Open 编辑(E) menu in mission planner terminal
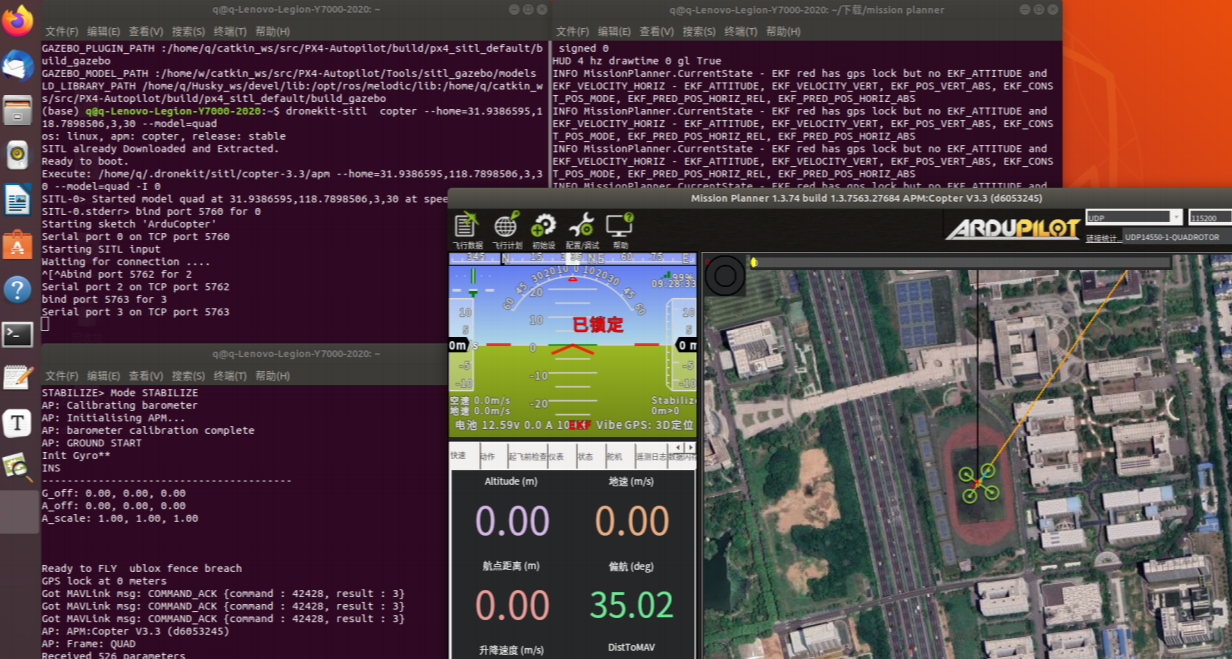Image resolution: width=1232 pixels, height=659 pixels. click(614, 31)
